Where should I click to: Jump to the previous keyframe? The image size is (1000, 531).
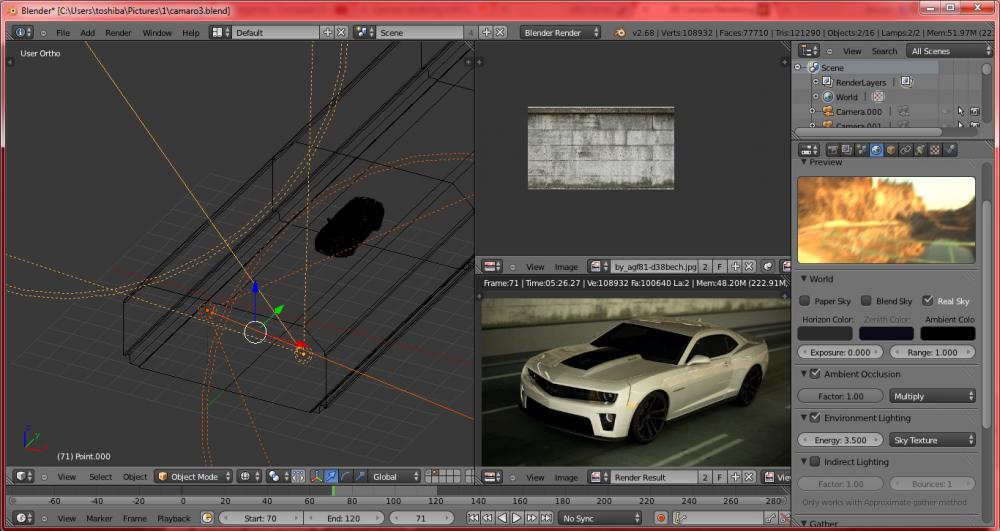(x=488, y=518)
